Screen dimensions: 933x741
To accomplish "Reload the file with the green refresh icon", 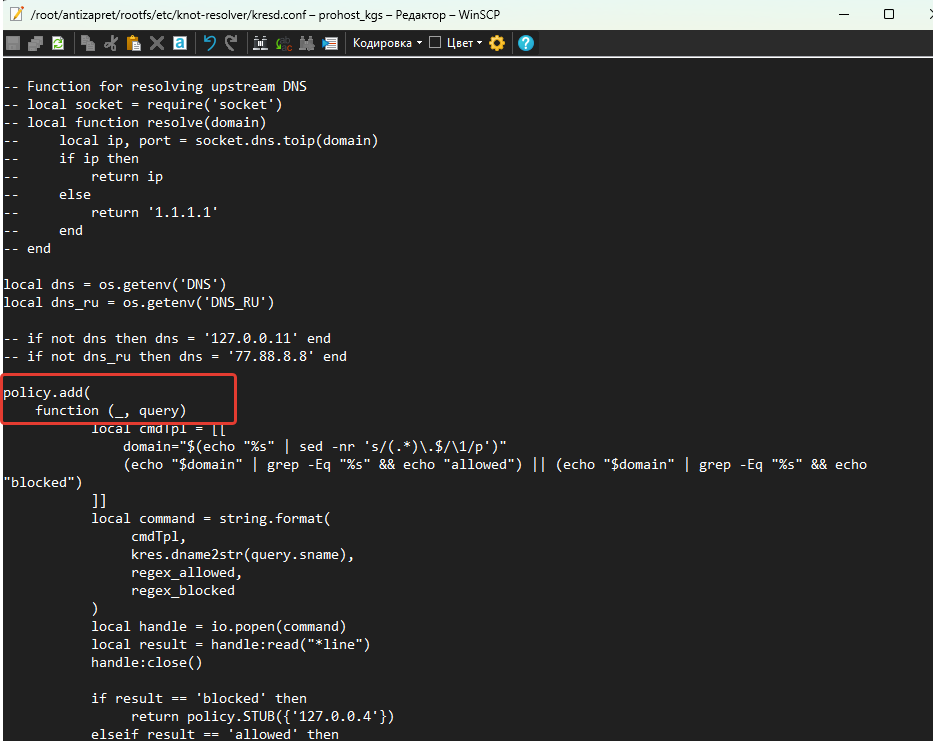I will [58, 43].
